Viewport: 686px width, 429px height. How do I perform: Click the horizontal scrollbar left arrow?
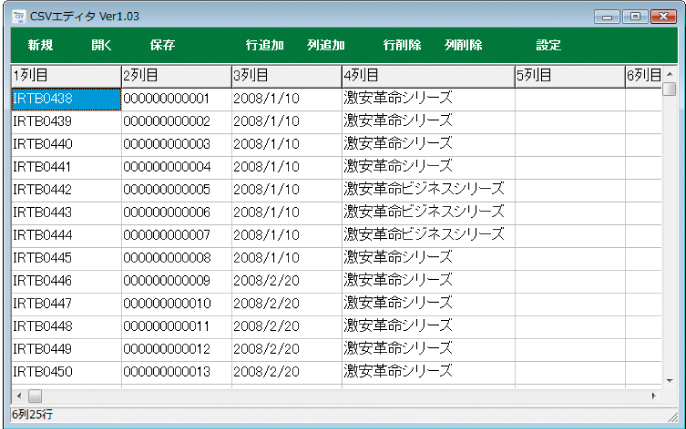coord(17,396)
